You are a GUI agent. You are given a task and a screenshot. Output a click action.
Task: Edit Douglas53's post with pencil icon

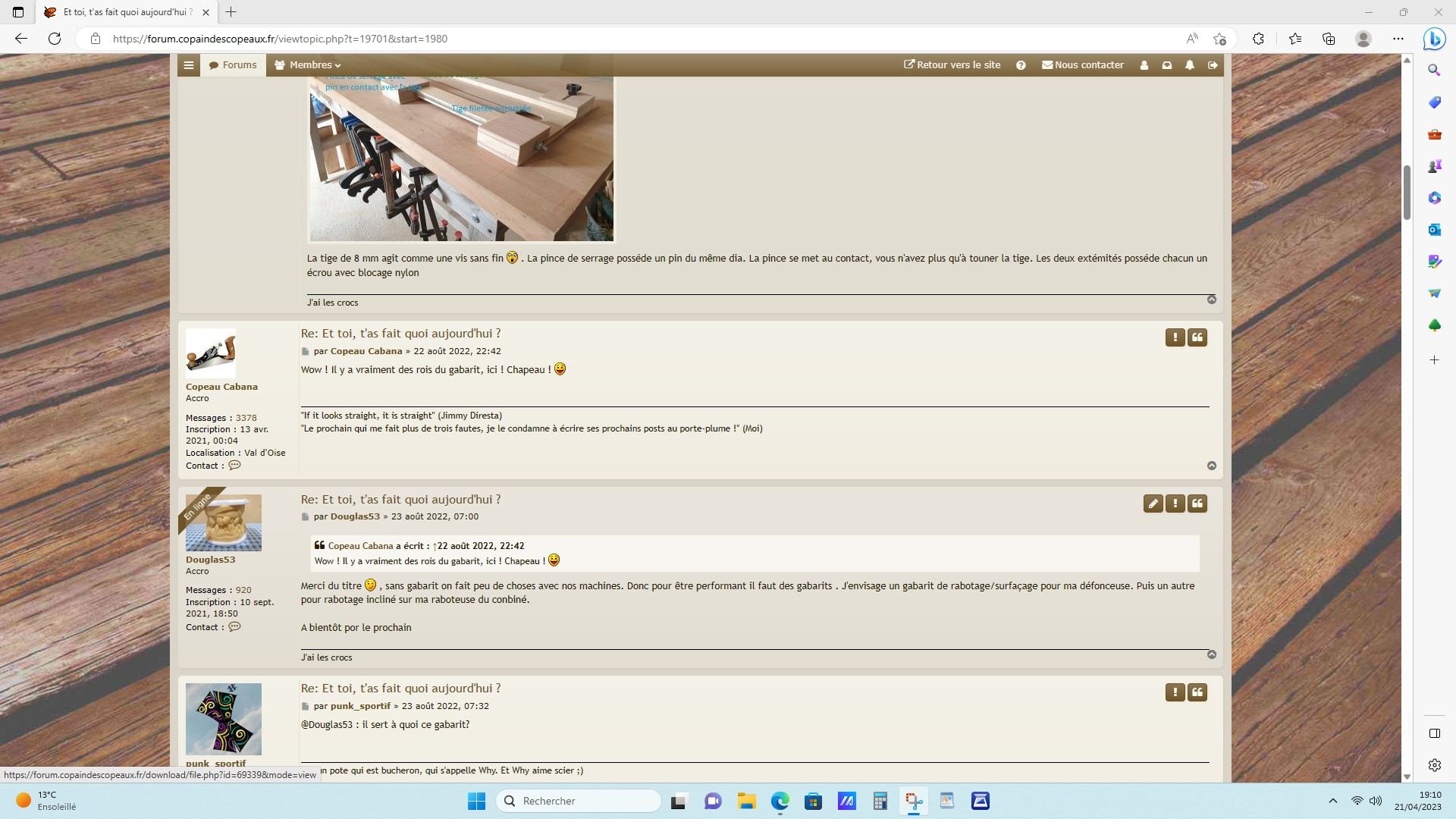click(1153, 504)
